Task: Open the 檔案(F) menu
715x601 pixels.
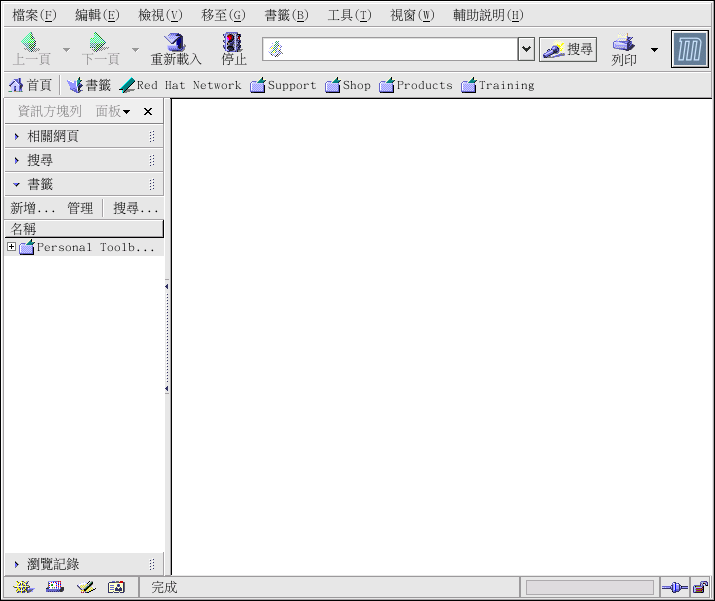Action: point(34,15)
